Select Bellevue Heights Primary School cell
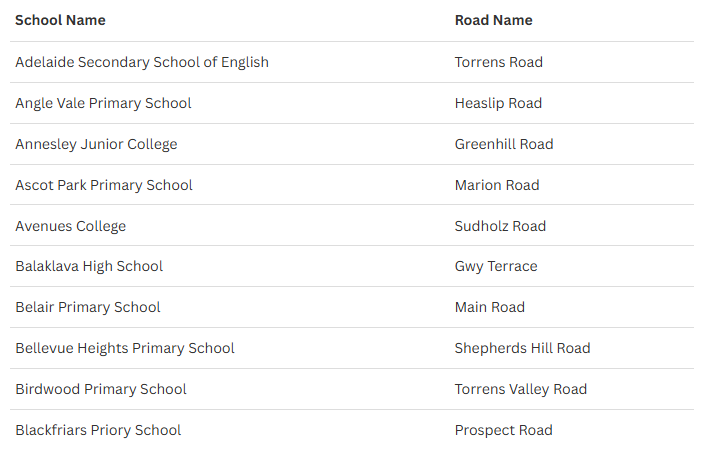The height and width of the screenshot is (450, 709). [125, 348]
